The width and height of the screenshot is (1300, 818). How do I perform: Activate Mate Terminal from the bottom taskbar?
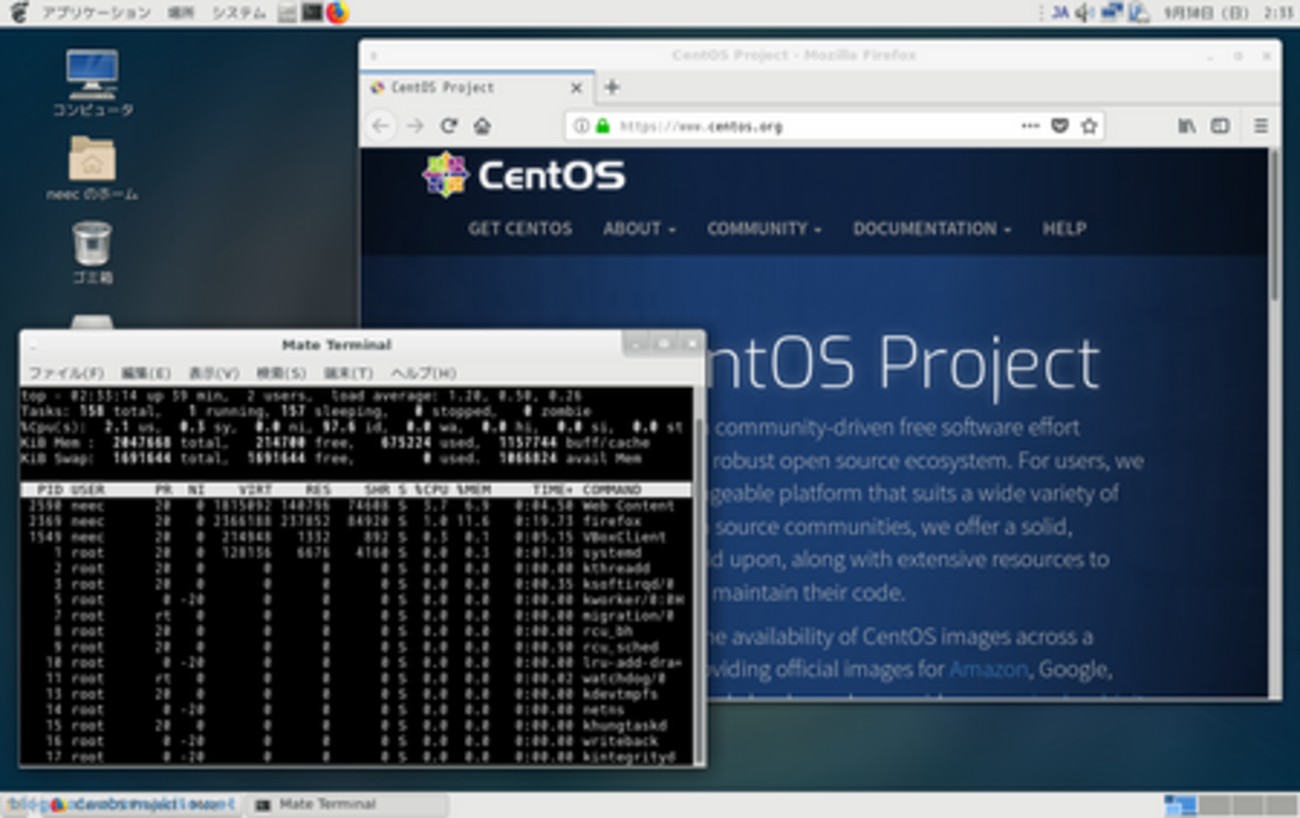coord(346,804)
